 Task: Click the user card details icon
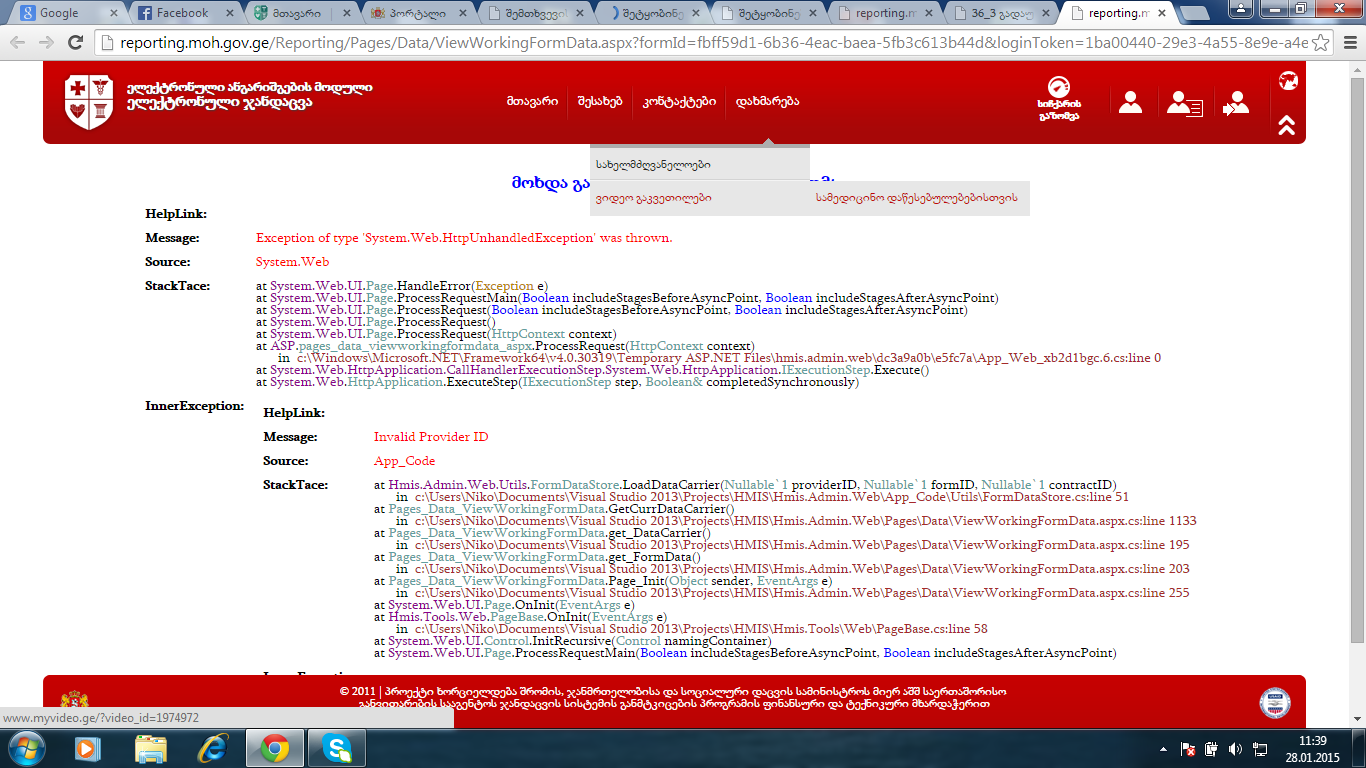pos(1185,103)
